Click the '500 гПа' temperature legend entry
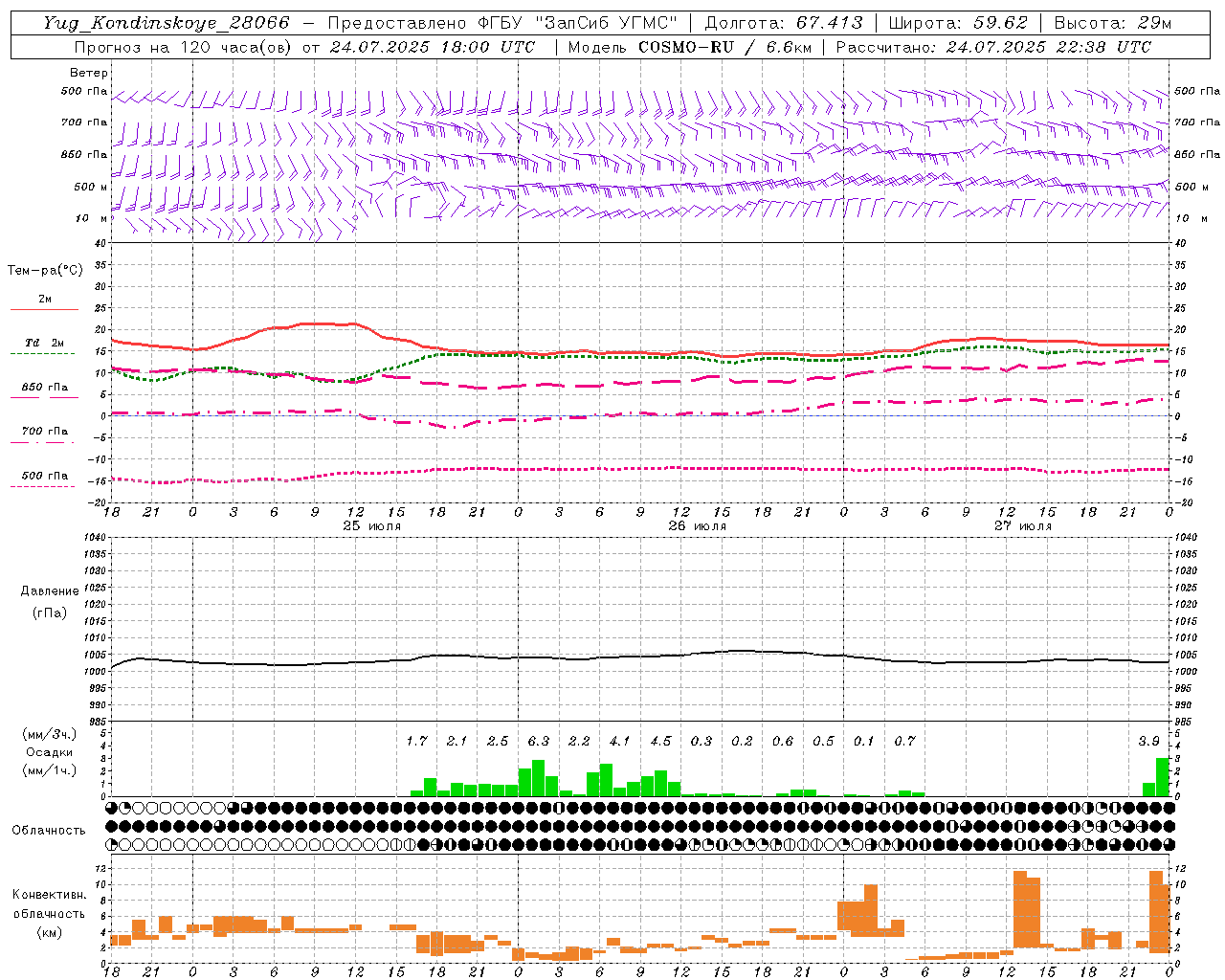This screenshot has height=980, width=1225. pyautogui.click(x=45, y=475)
